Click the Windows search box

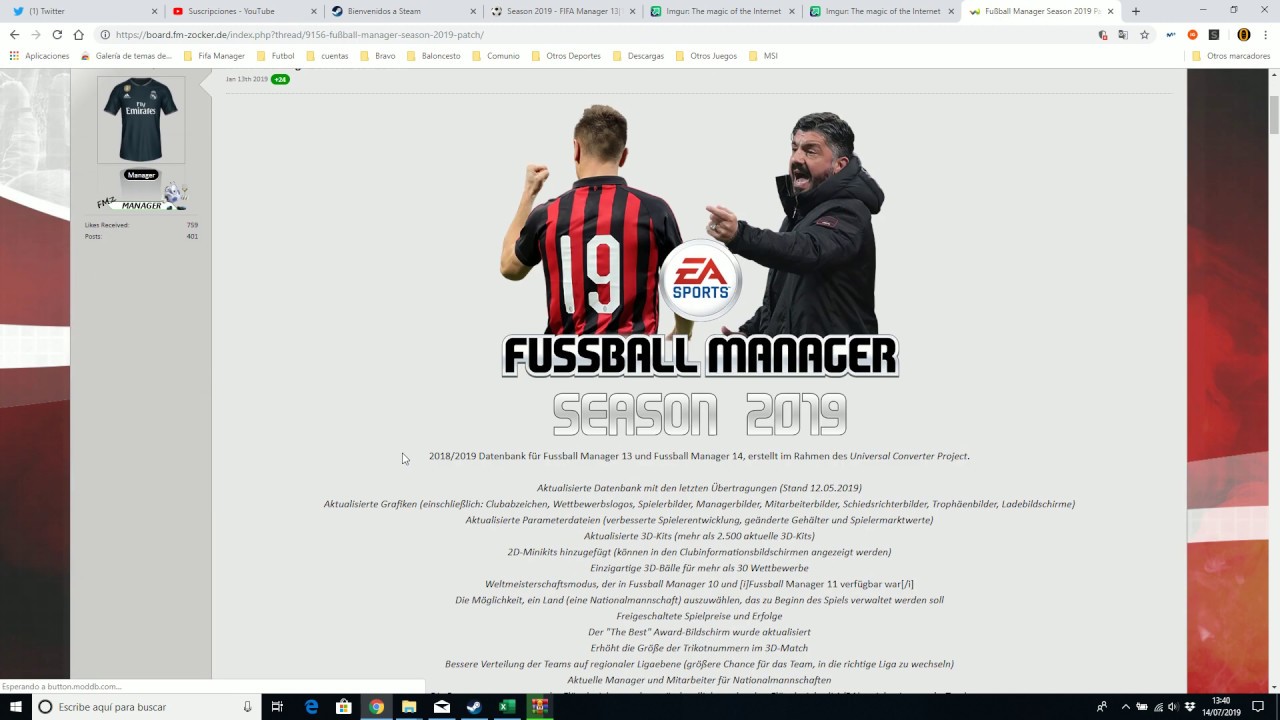(147, 707)
